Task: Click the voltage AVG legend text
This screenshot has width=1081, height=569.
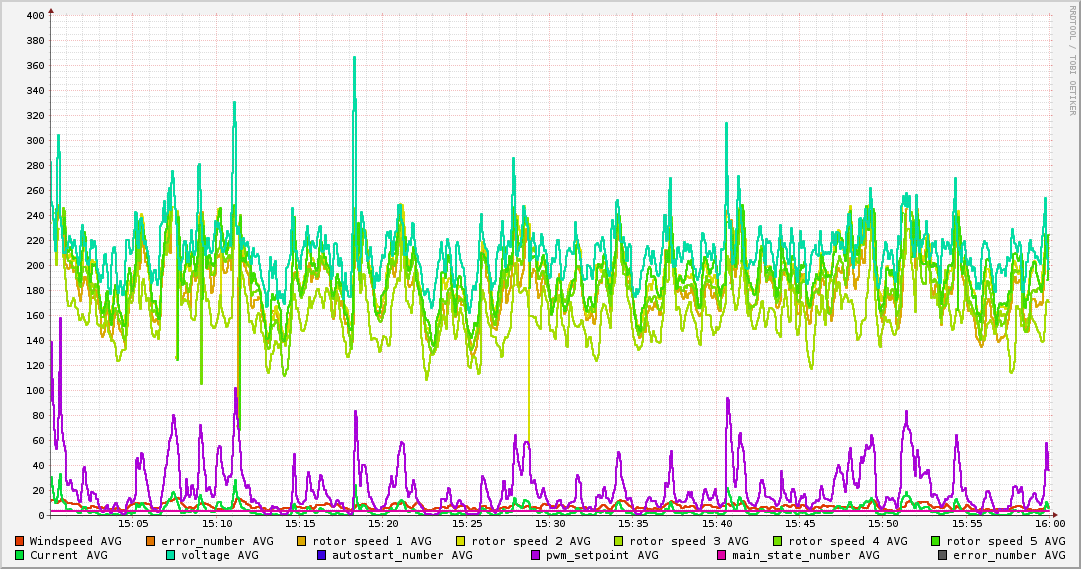Action: (219, 555)
